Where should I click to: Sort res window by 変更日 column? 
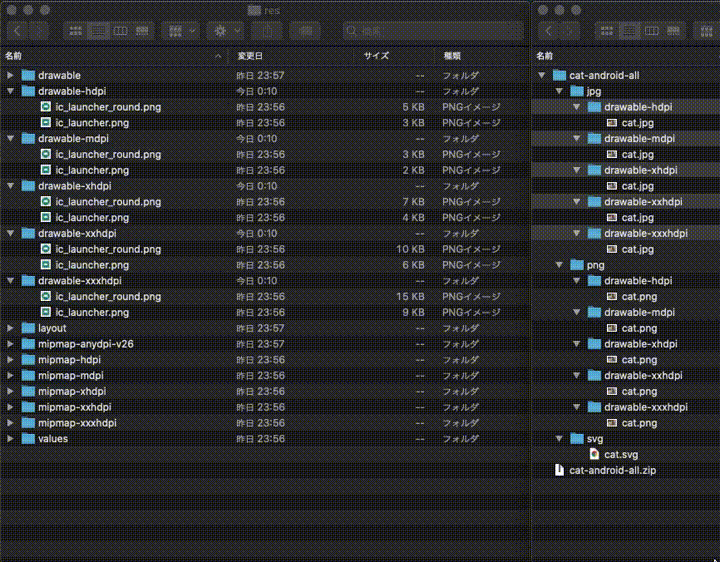pyautogui.click(x=292, y=56)
